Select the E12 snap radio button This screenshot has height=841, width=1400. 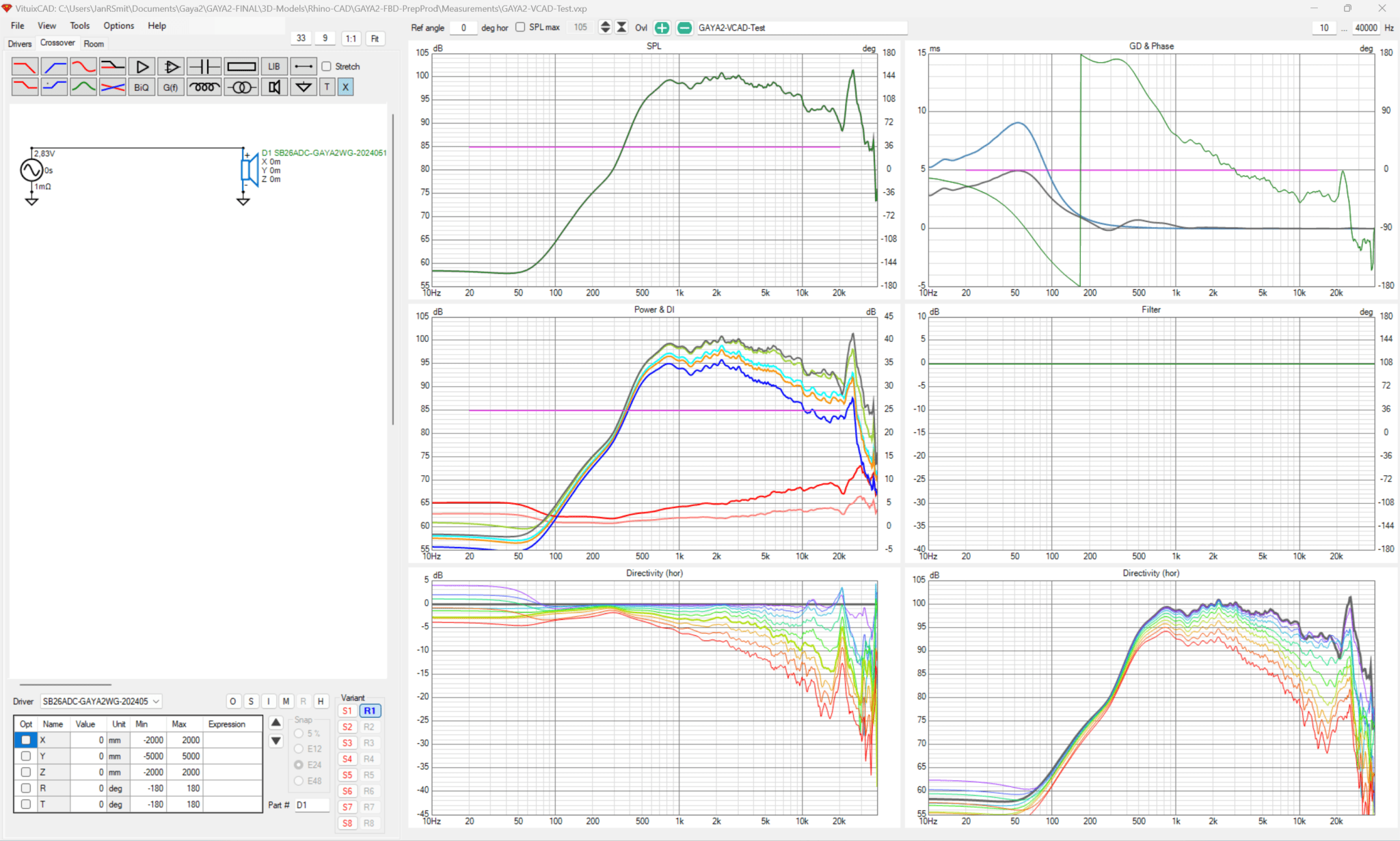click(299, 749)
